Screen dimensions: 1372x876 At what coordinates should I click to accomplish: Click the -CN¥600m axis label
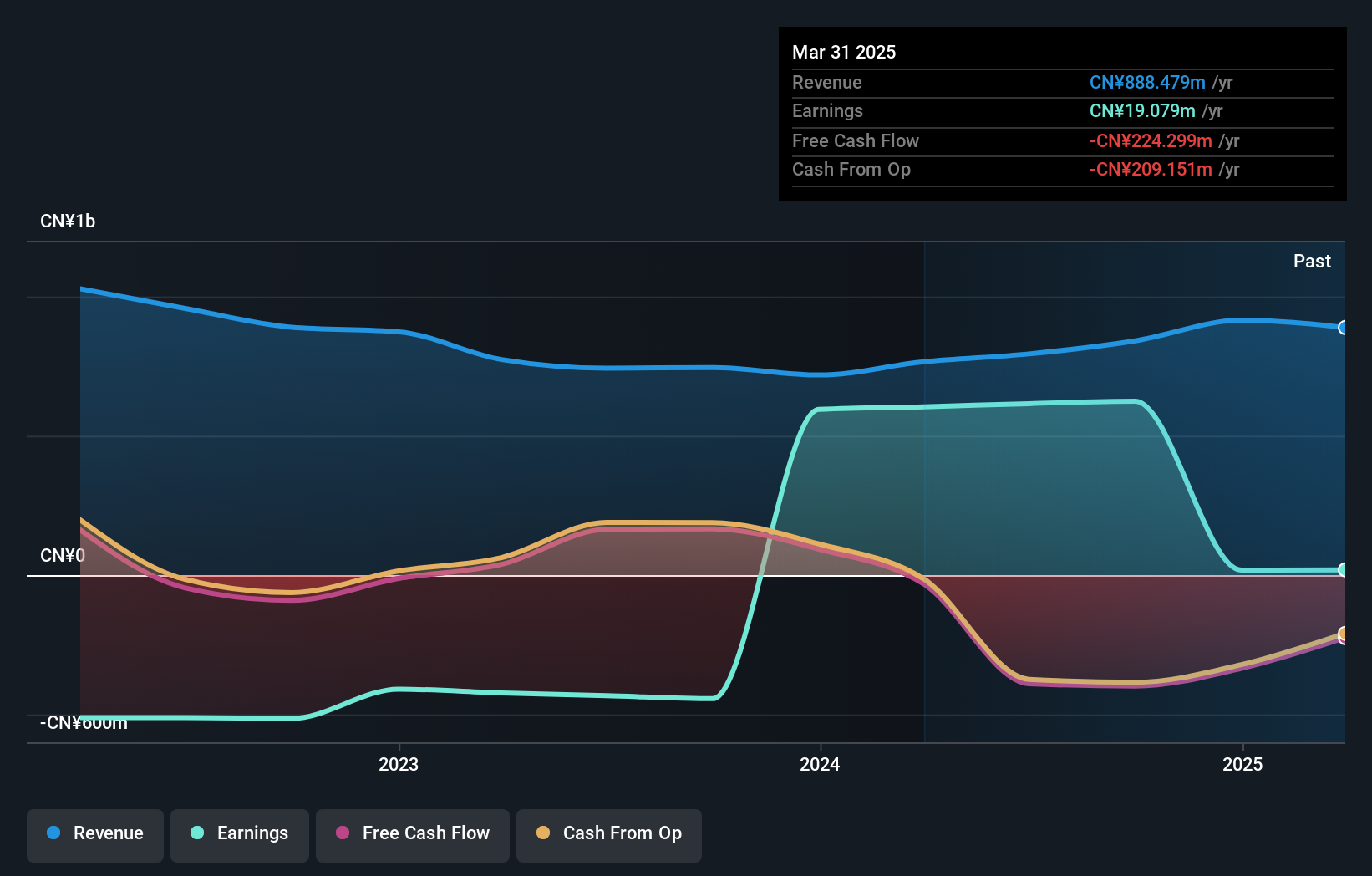84,722
